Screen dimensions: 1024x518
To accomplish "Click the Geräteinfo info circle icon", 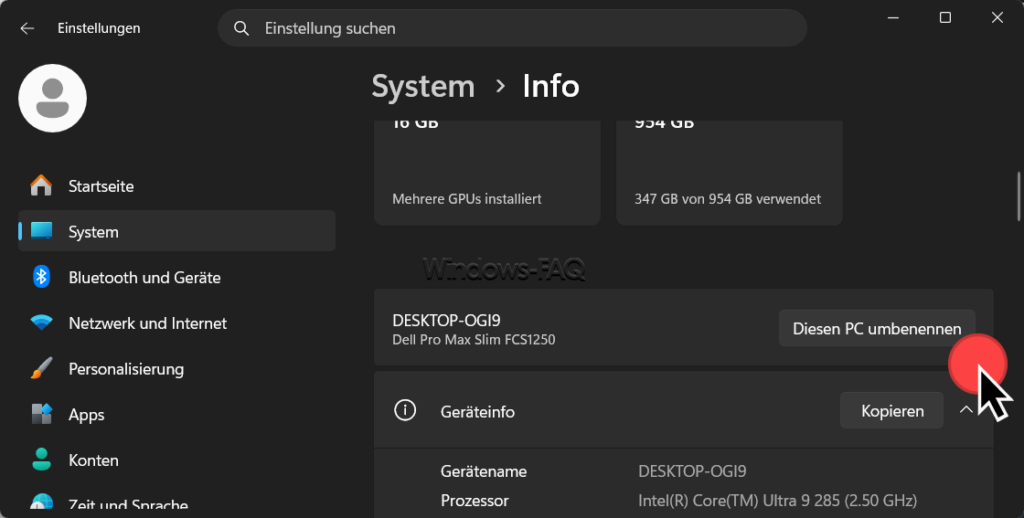I will [405, 411].
